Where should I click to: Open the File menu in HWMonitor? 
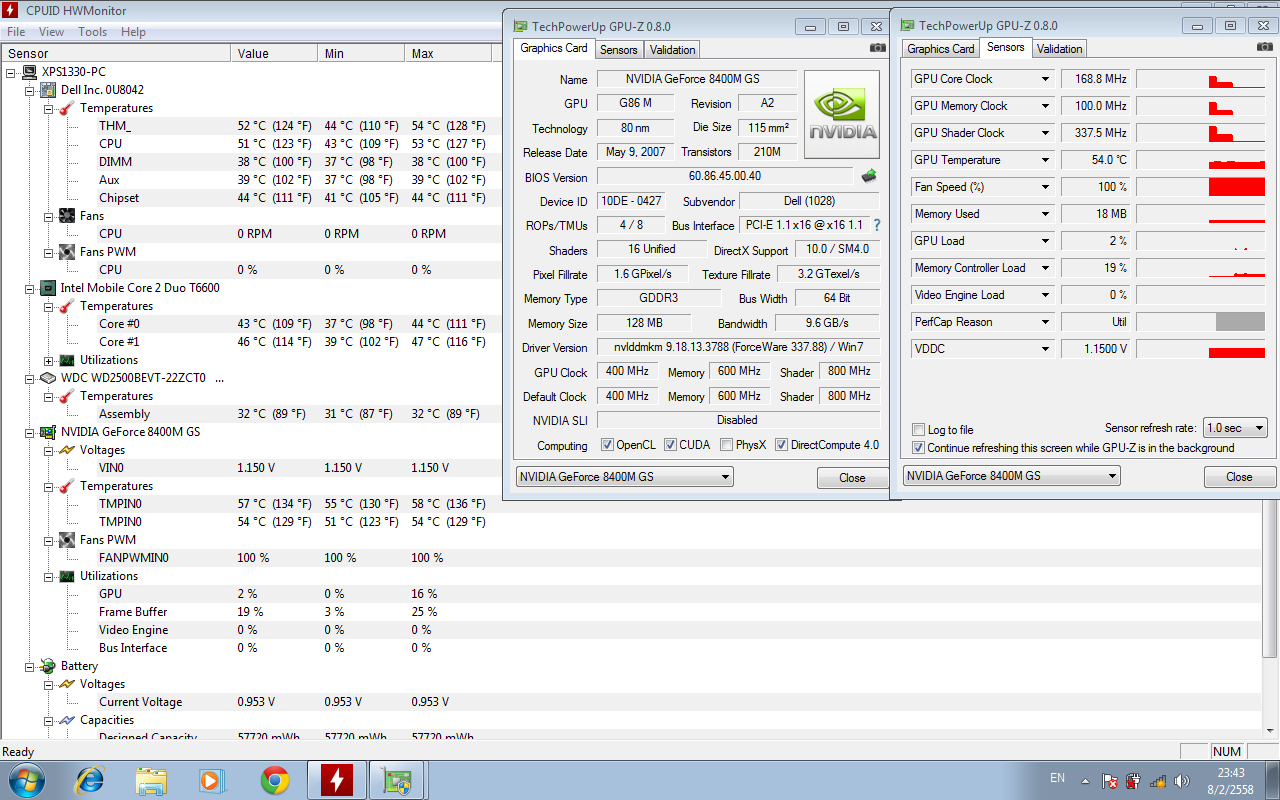16,32
